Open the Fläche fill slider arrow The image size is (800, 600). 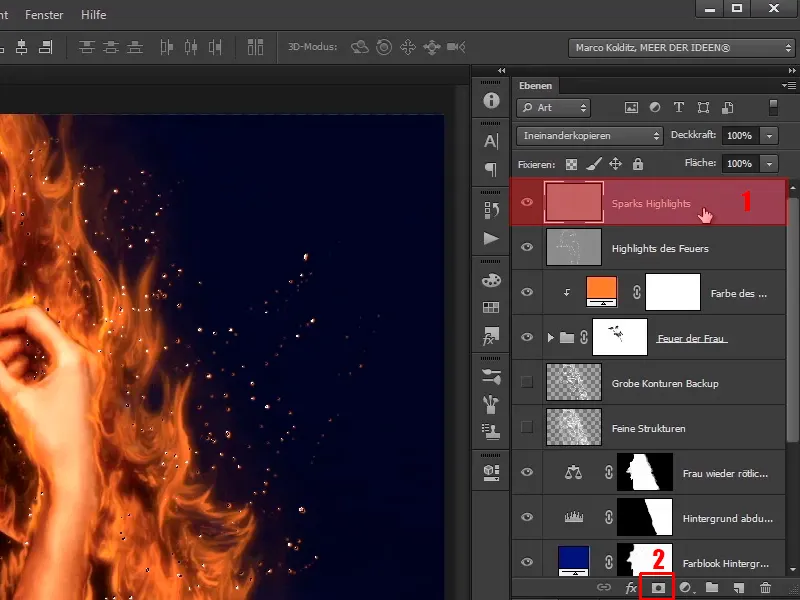coord(769,164)
